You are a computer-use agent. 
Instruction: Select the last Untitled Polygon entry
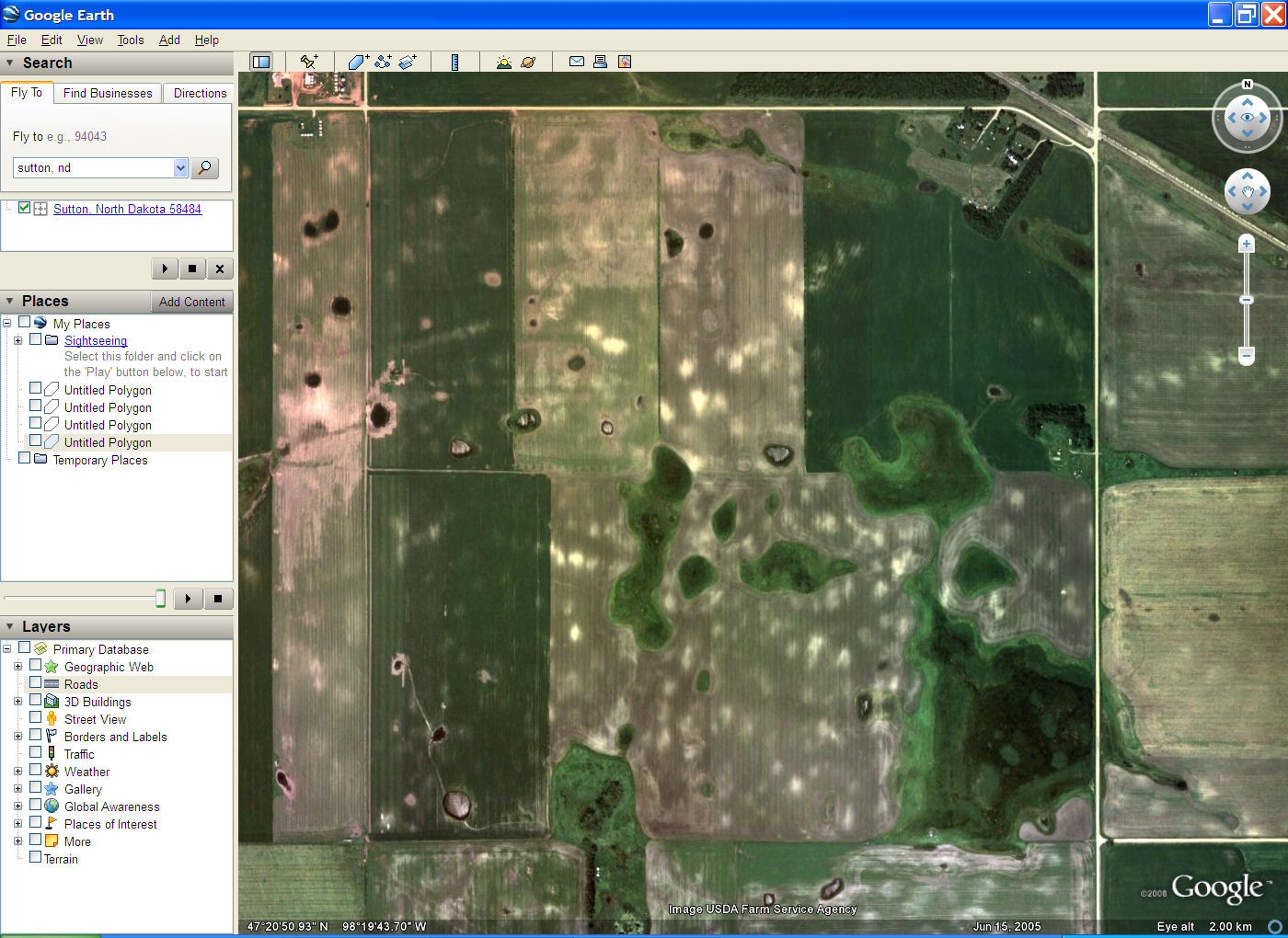108,442
